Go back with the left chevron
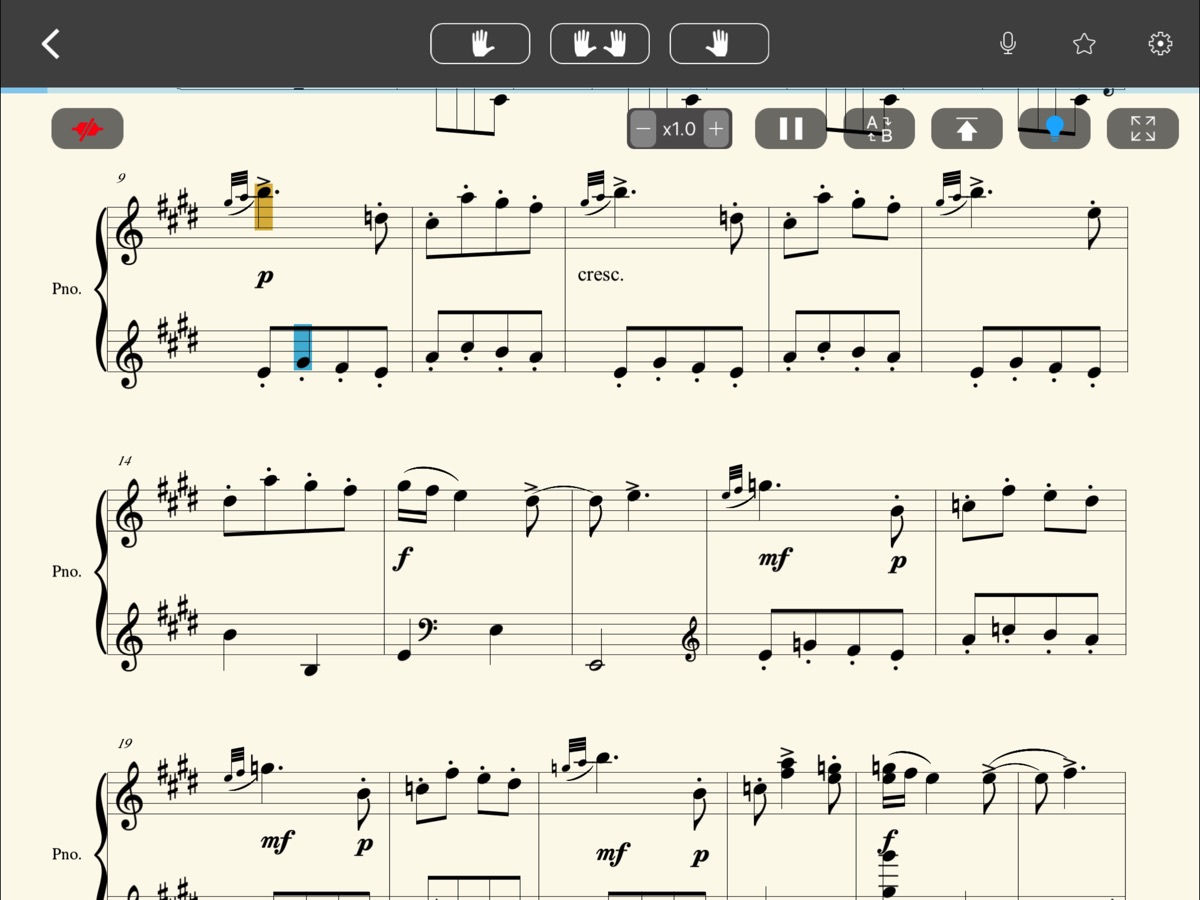 point(51,44)
